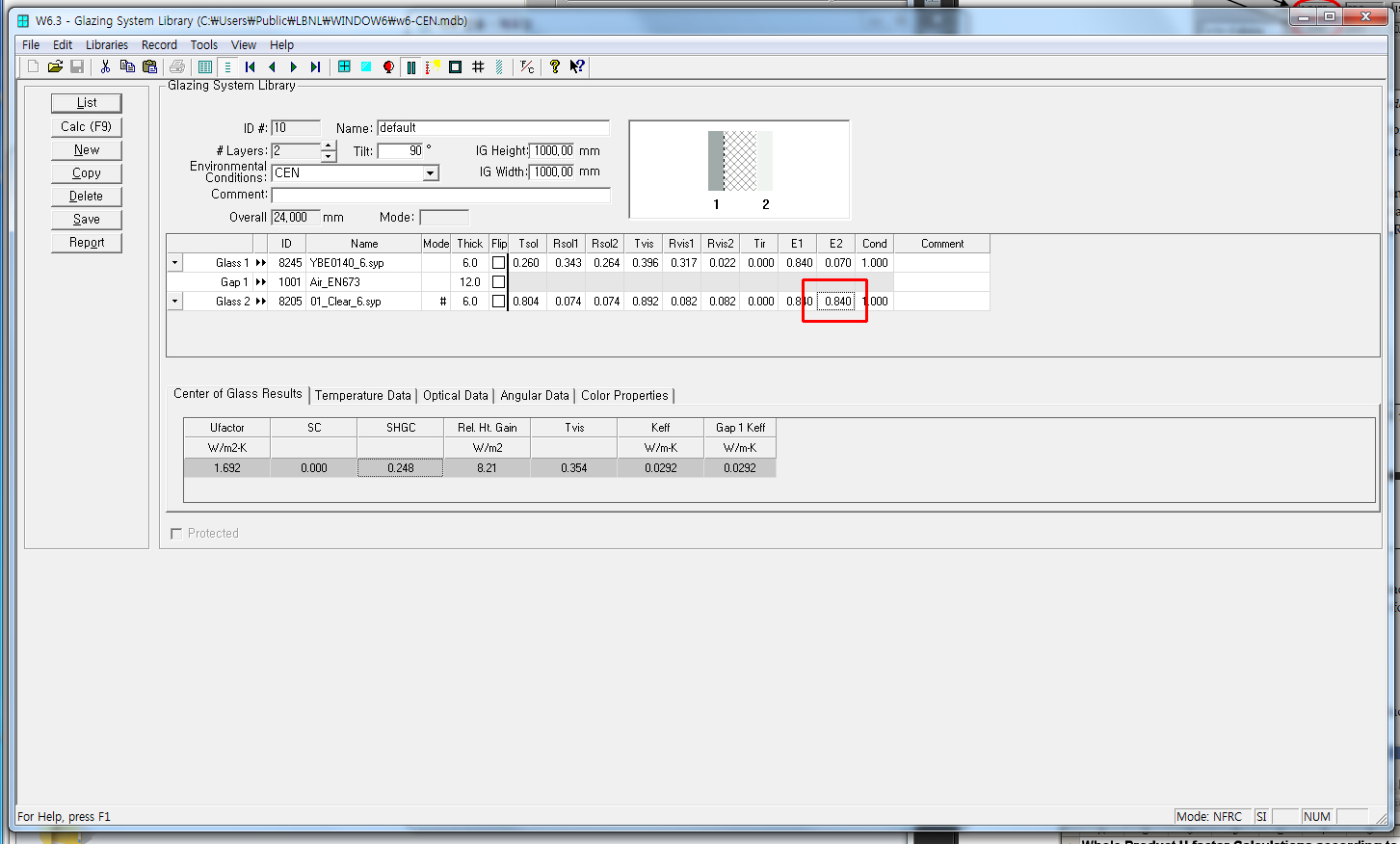
Task: Expand the Glass 2 row dropdown arrow
Action: pyautogui.click(x=174, y=302)
